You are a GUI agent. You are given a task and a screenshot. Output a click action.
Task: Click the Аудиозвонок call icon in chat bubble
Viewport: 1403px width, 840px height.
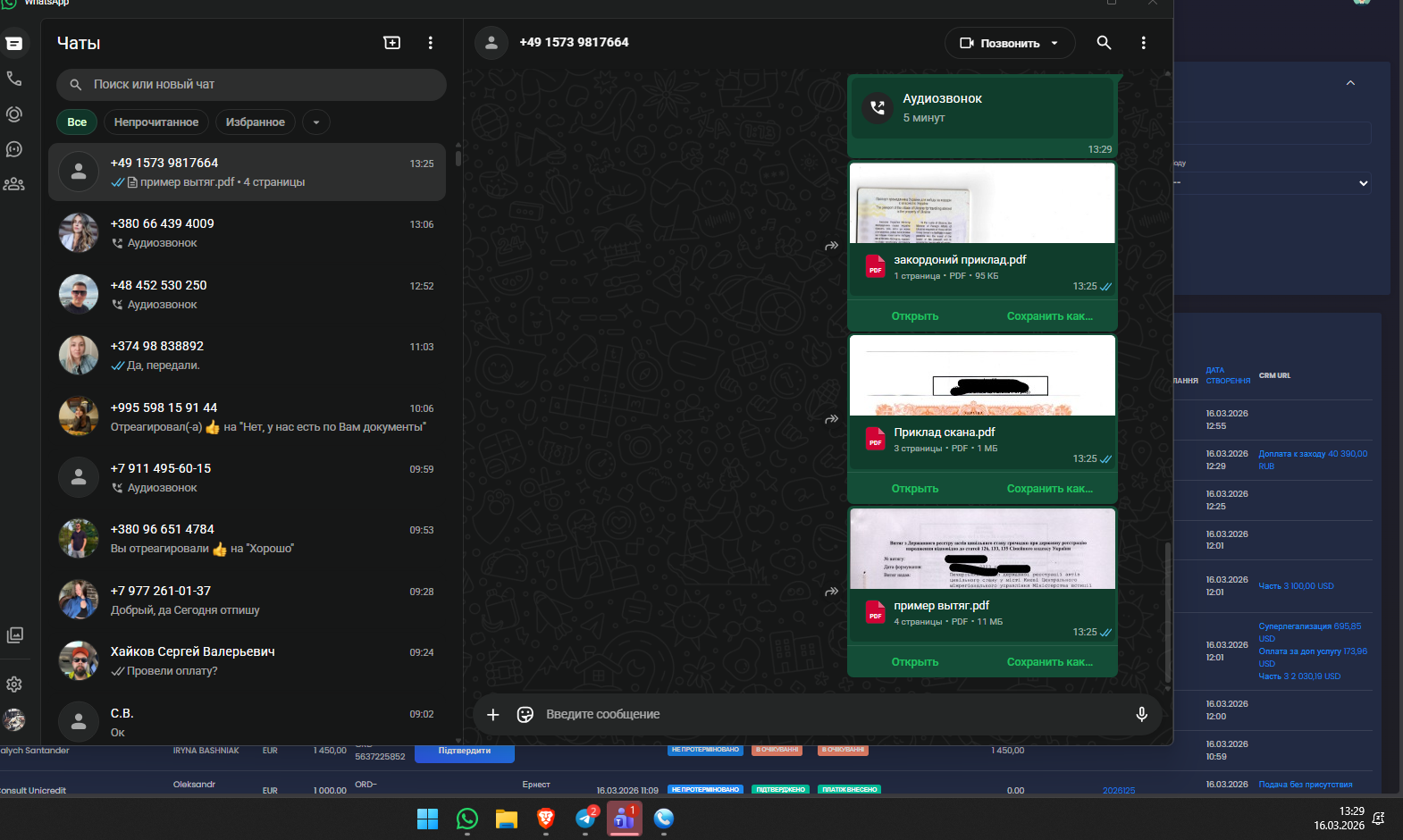[878, 108]
